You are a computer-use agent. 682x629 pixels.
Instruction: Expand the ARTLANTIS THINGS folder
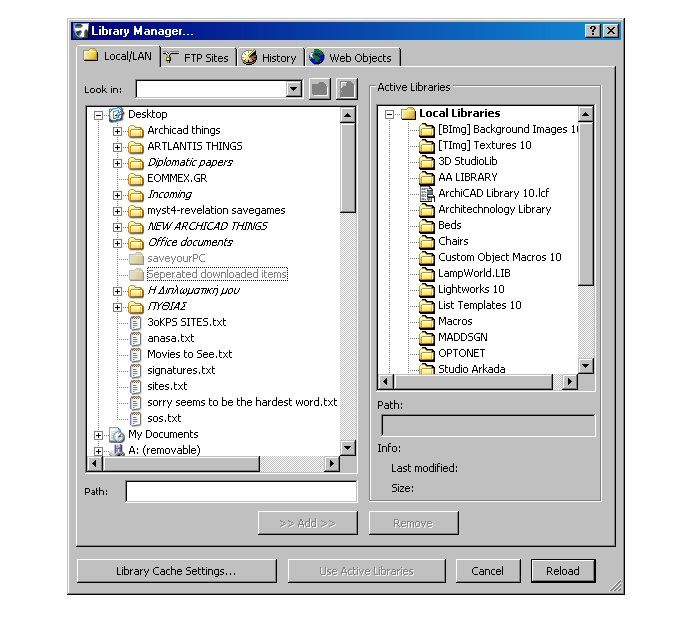coord(117,147)
